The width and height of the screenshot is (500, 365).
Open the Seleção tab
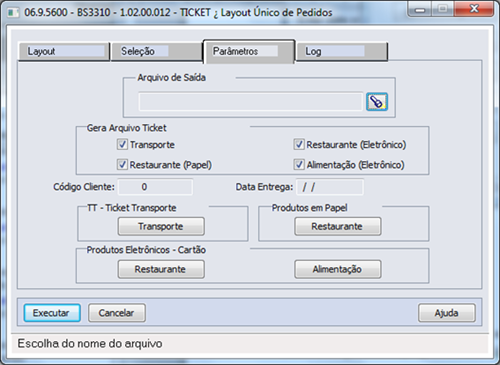click(x=156, y=52)
